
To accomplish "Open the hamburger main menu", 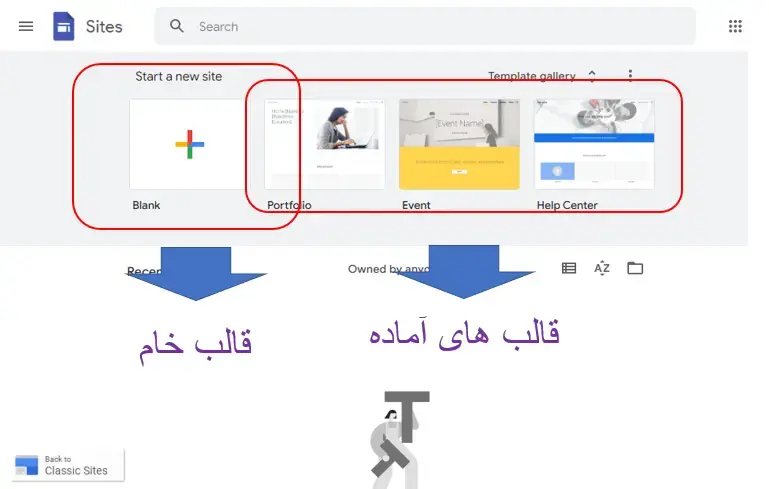I will pyautogui.click(x=26, y=26).
